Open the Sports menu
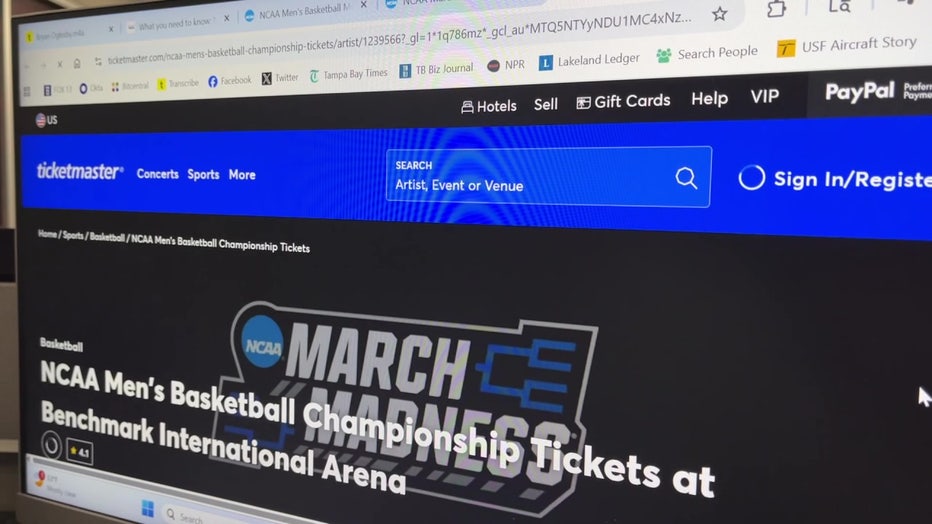This screenshot has height=524, width=932. click(203, 174)
